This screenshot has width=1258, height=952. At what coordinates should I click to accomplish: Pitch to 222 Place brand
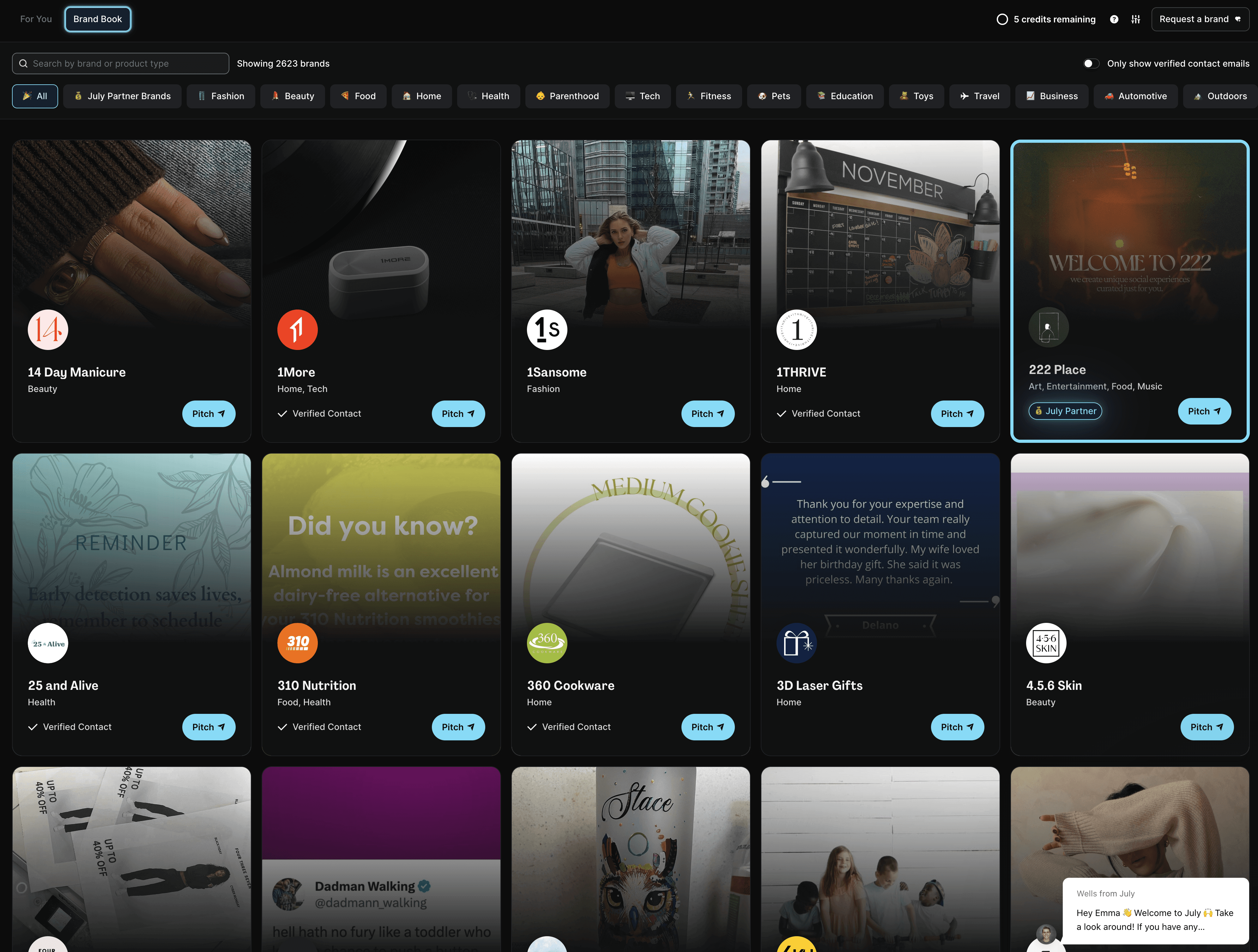pyautogui.click(x=1204, y=411)
